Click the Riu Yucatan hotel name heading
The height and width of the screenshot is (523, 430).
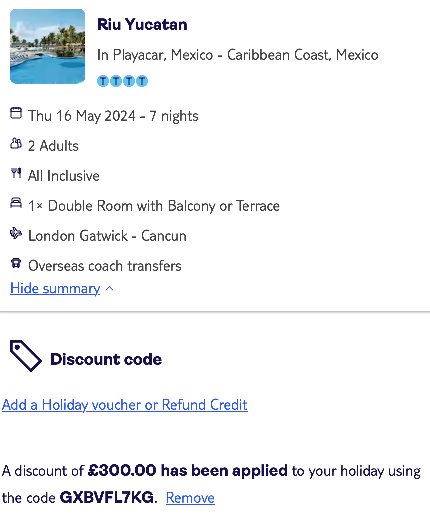[x=142, y=25]
